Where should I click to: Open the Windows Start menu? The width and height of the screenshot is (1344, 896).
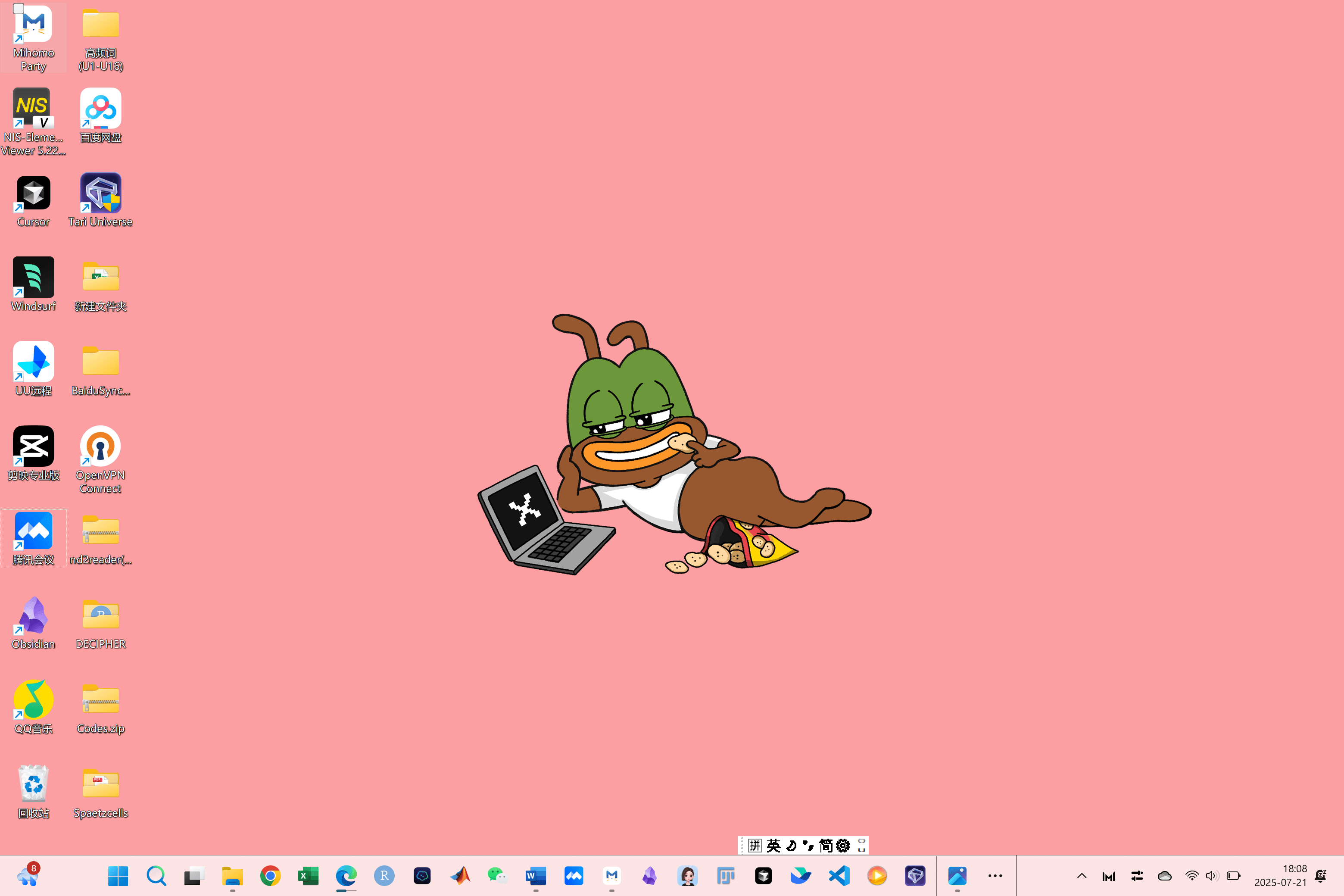(x=118, y=875)
